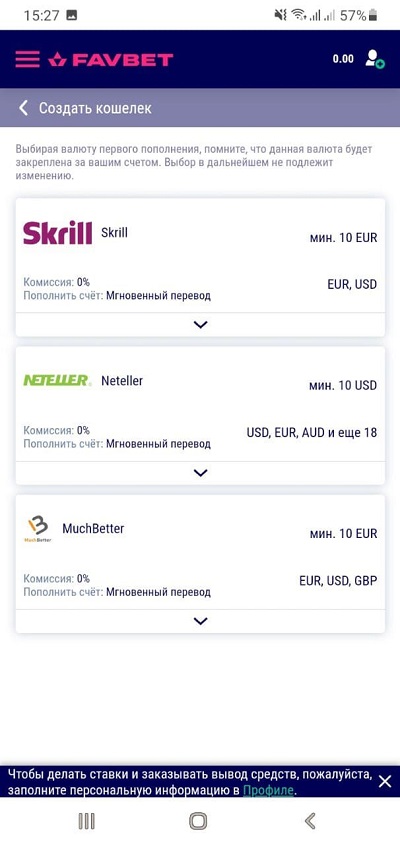Select the MuchBetter logo
400x844 pixels.
click(x=38, y=529)
